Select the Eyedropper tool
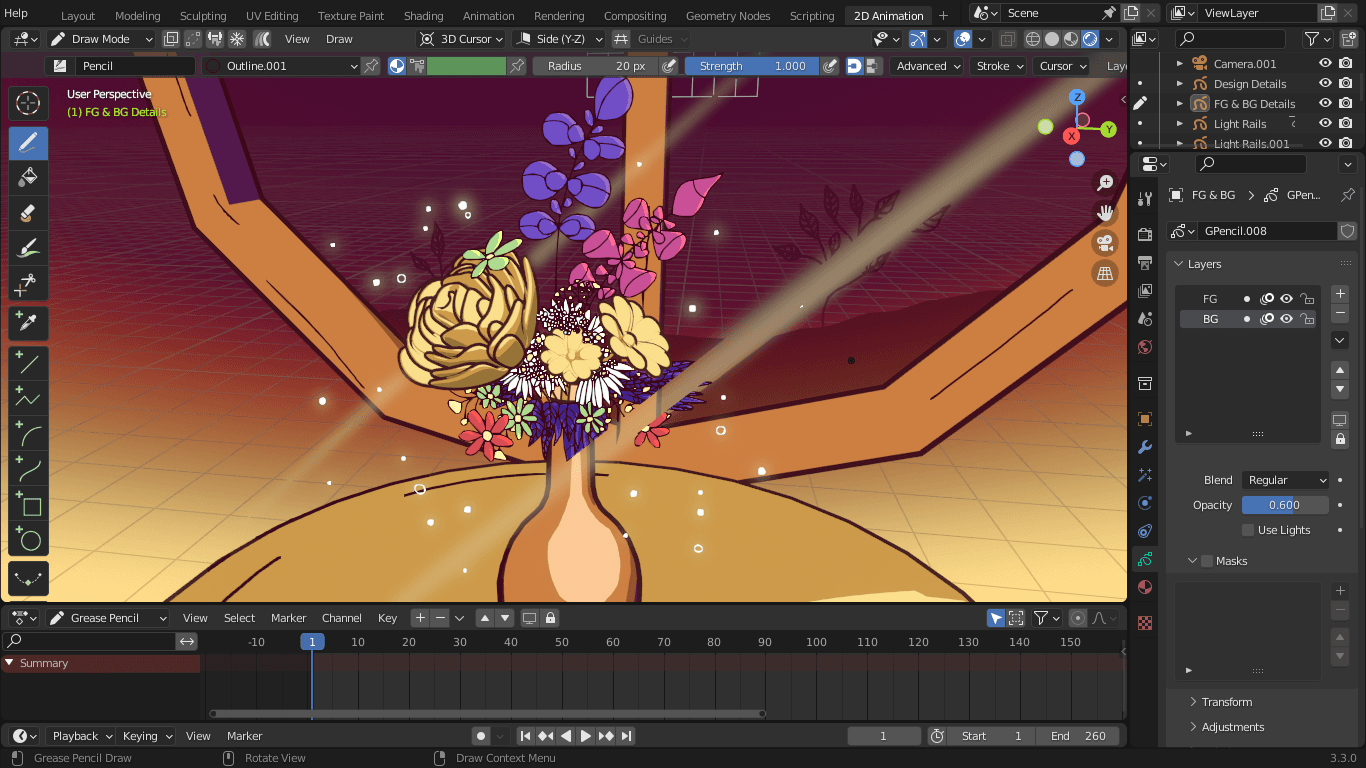1366x768 pixels. click(x=28, y=322)
